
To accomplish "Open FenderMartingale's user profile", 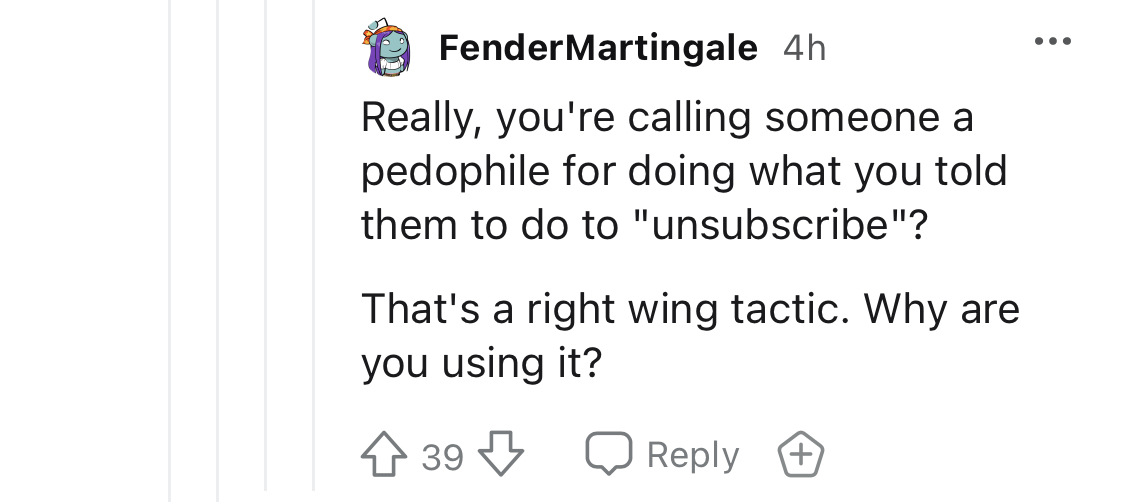I will pyautogui.click(x=598, y=48).
